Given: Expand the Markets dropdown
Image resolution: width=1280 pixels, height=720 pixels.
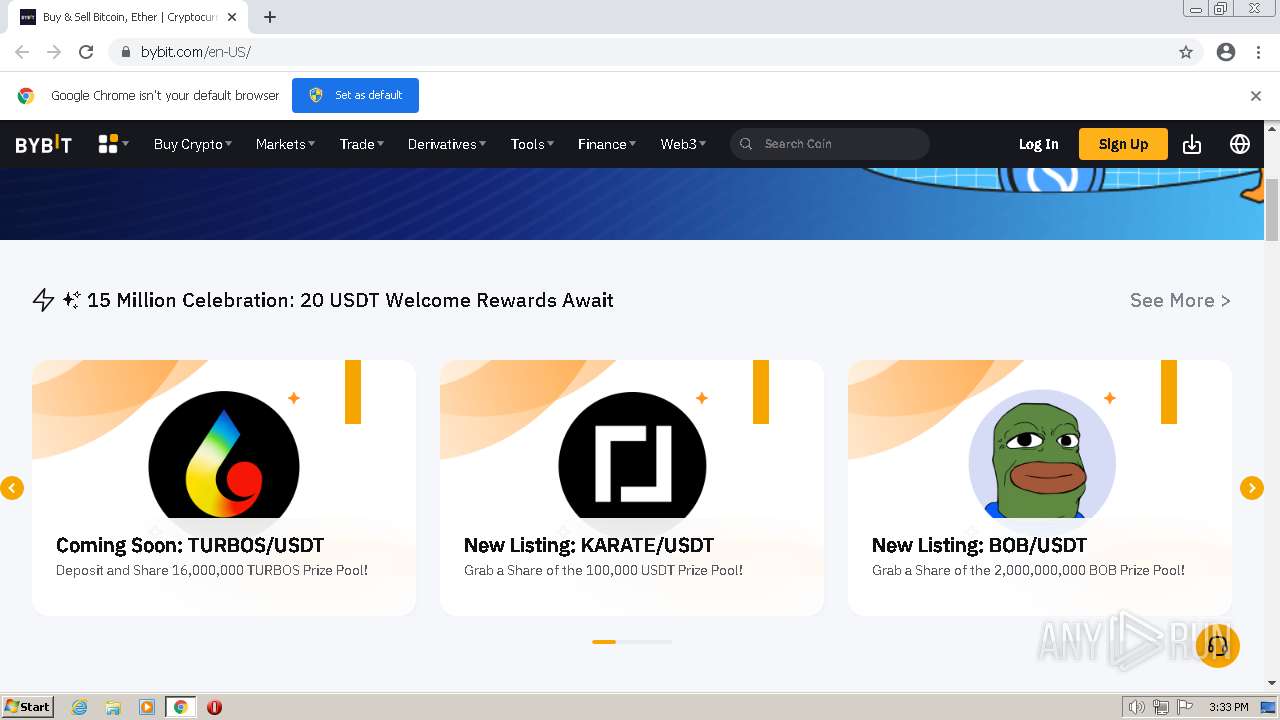Looking at the screenshot, I should pos(285,144).
